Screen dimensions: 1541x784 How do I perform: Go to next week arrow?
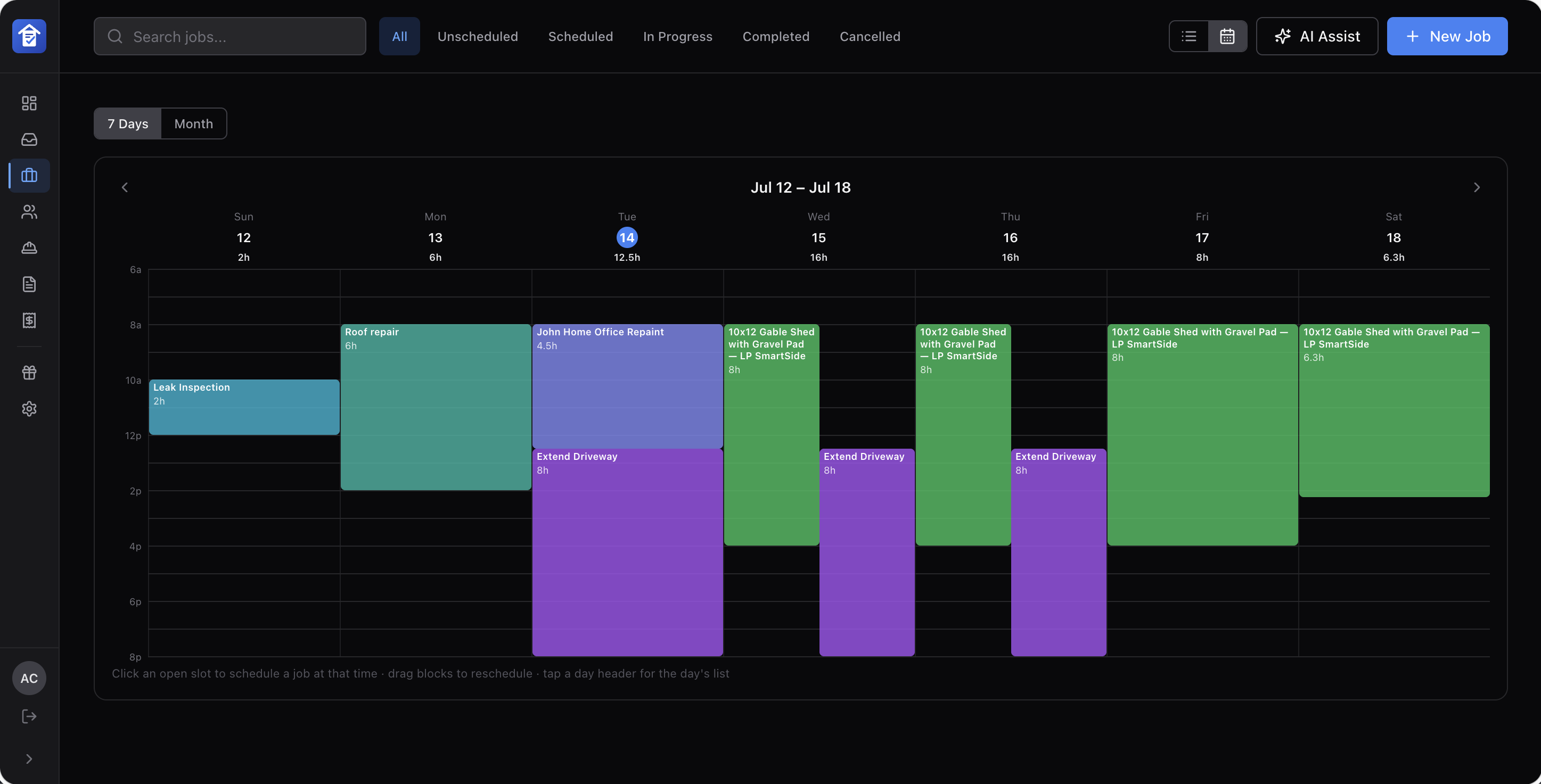(x=1477, y=187)
